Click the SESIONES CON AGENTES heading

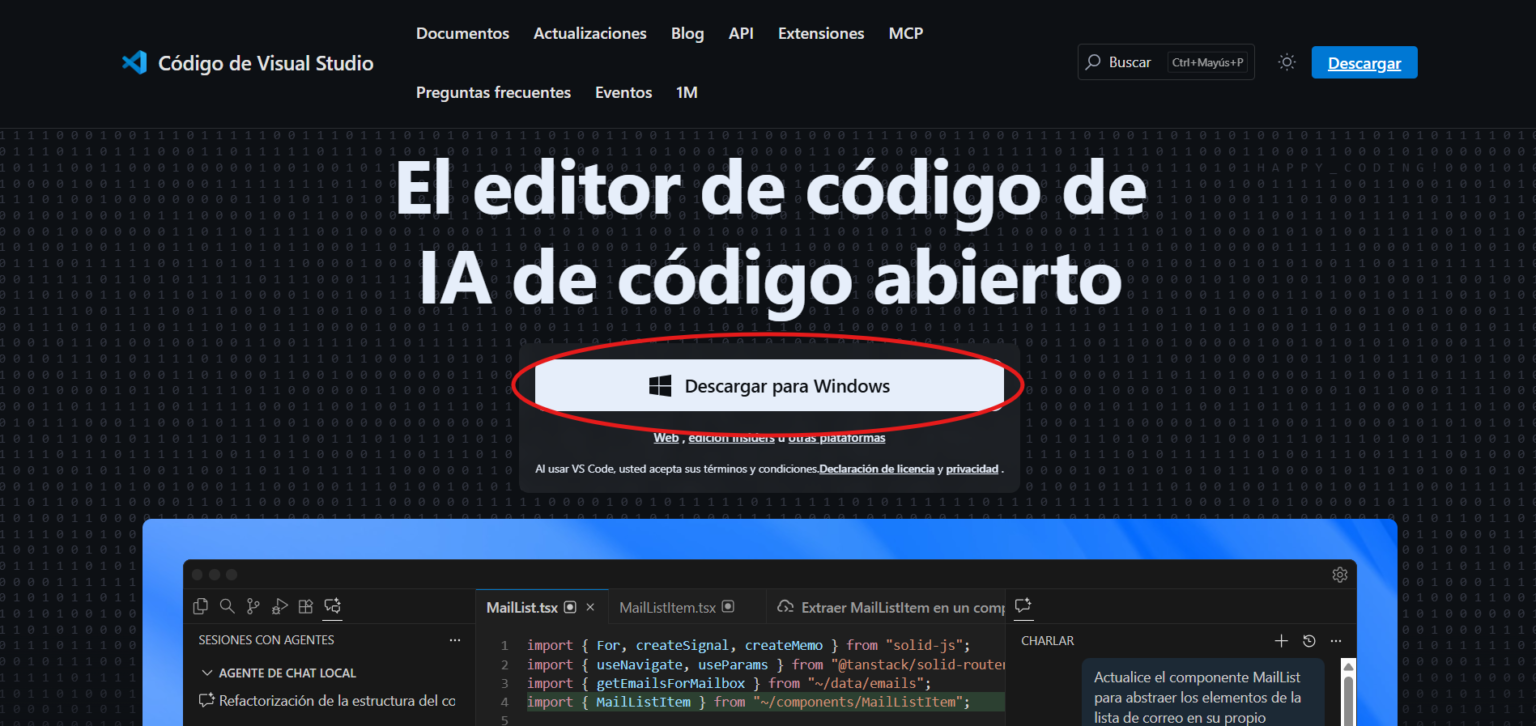[x=266, y=640]
